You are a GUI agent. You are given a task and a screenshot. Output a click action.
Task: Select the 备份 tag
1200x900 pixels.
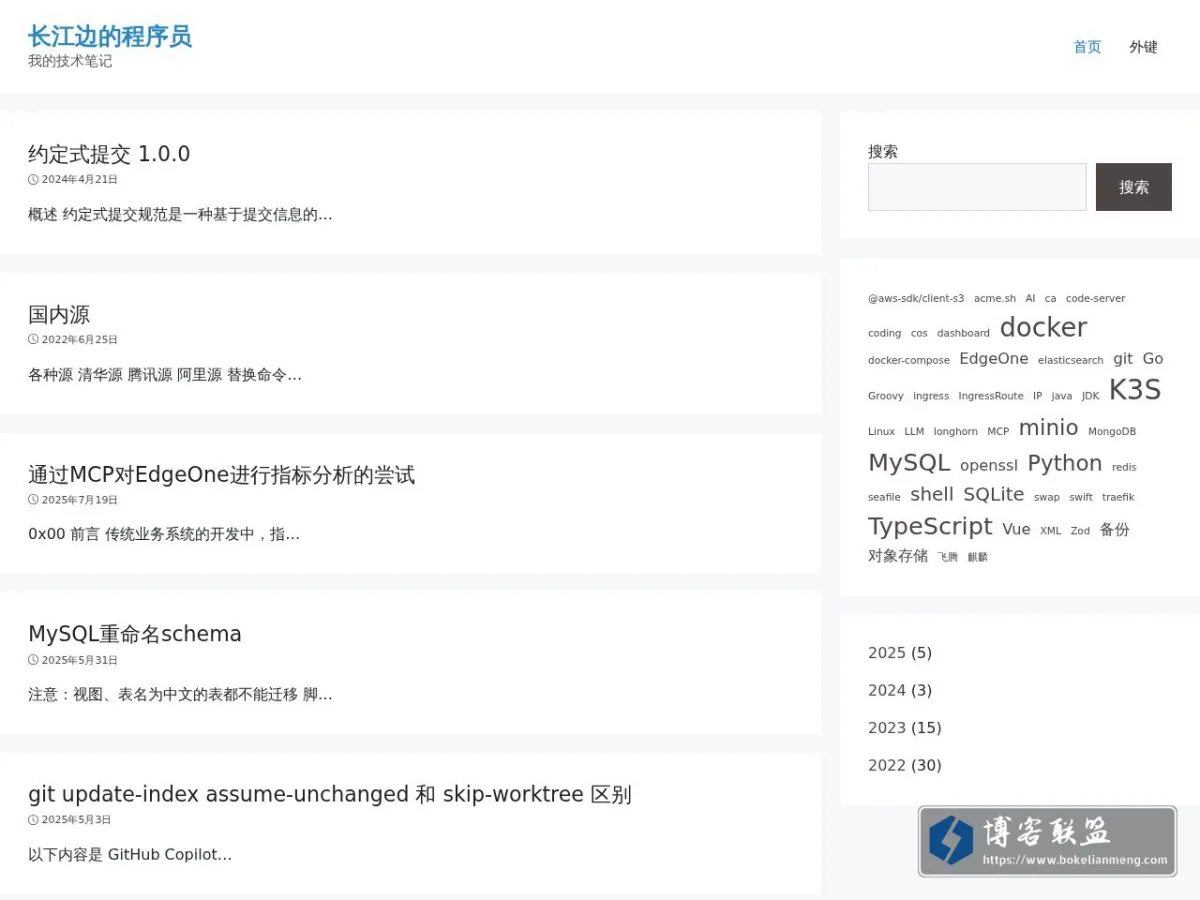tap(1115, 529)
